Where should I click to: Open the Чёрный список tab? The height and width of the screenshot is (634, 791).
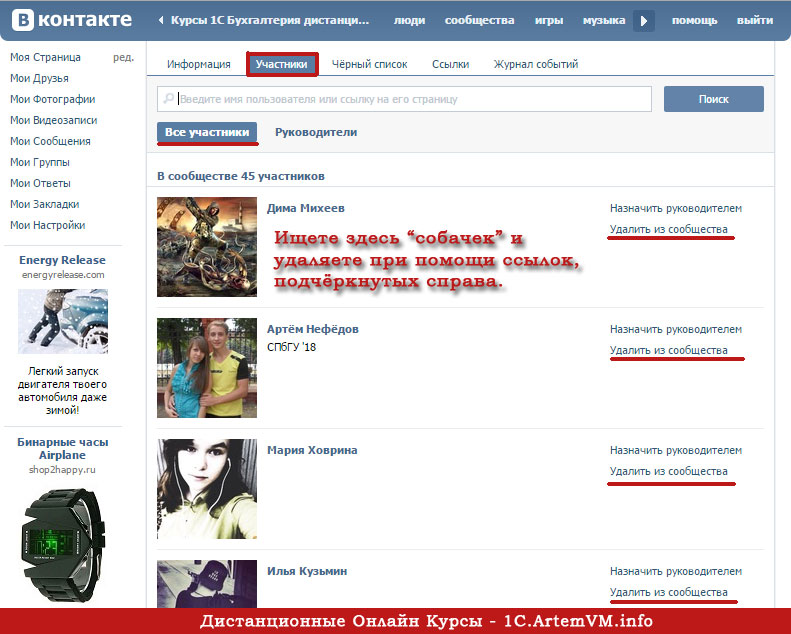tap(369, 64)
